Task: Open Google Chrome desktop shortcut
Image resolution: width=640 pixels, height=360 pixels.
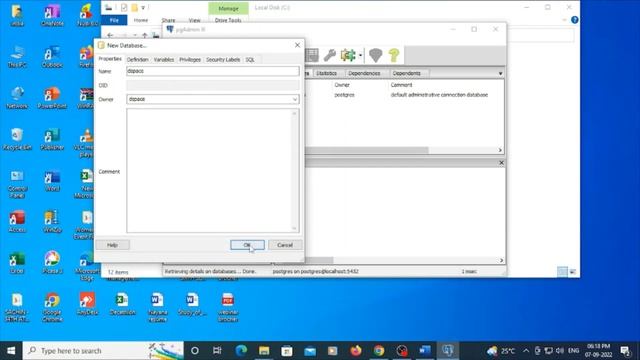Action: [x=52, y=308]
